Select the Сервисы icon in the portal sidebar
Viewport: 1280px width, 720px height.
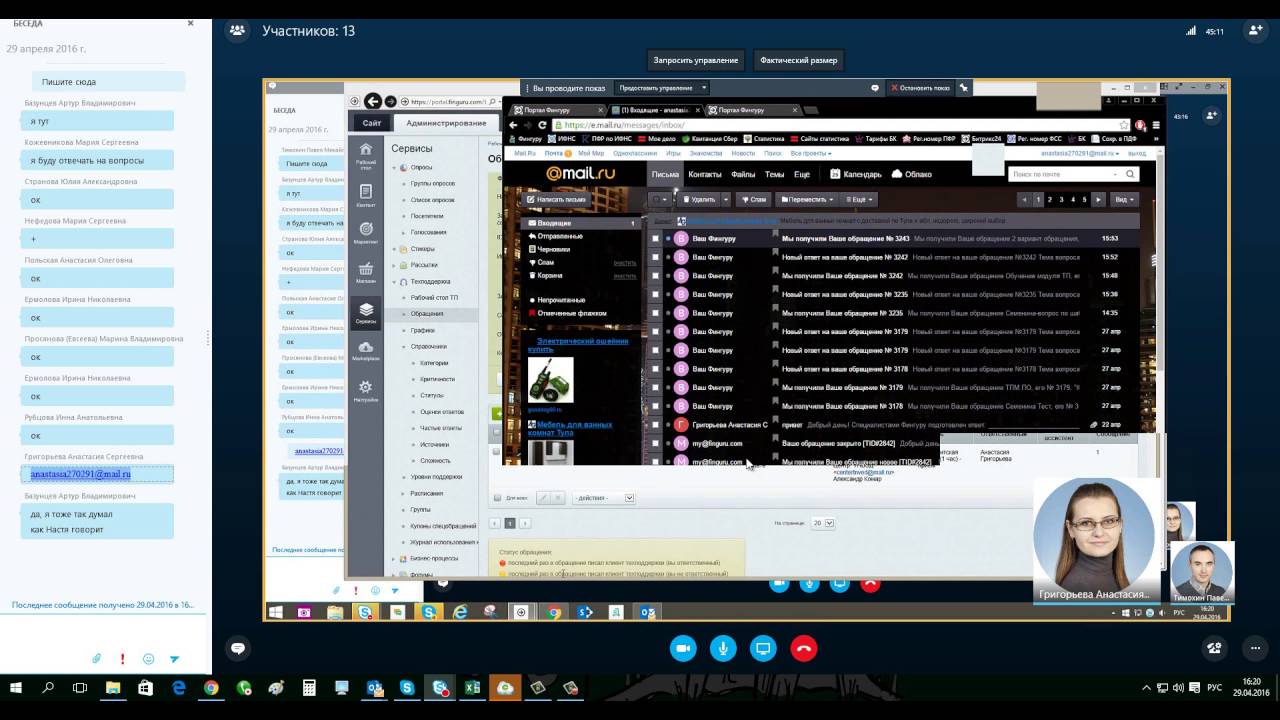pos(366,313)
